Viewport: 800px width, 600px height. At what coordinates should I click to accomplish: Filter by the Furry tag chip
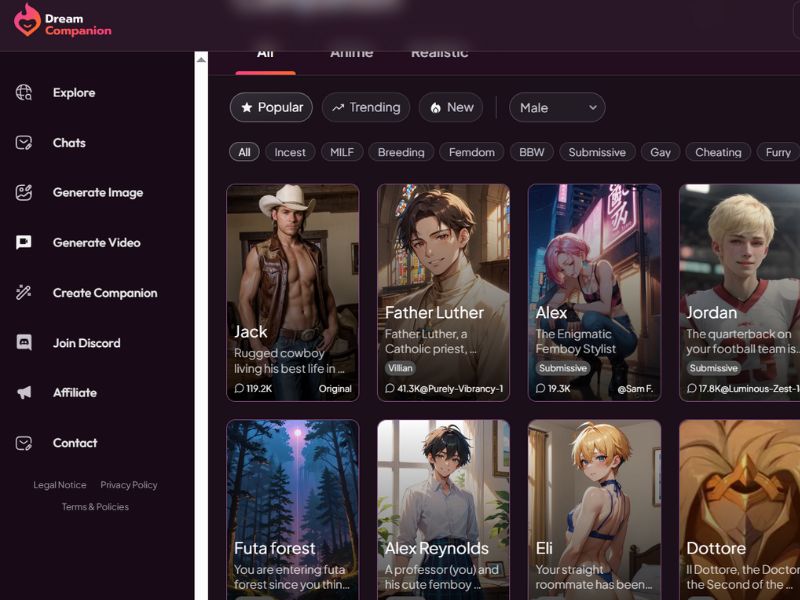778,152
